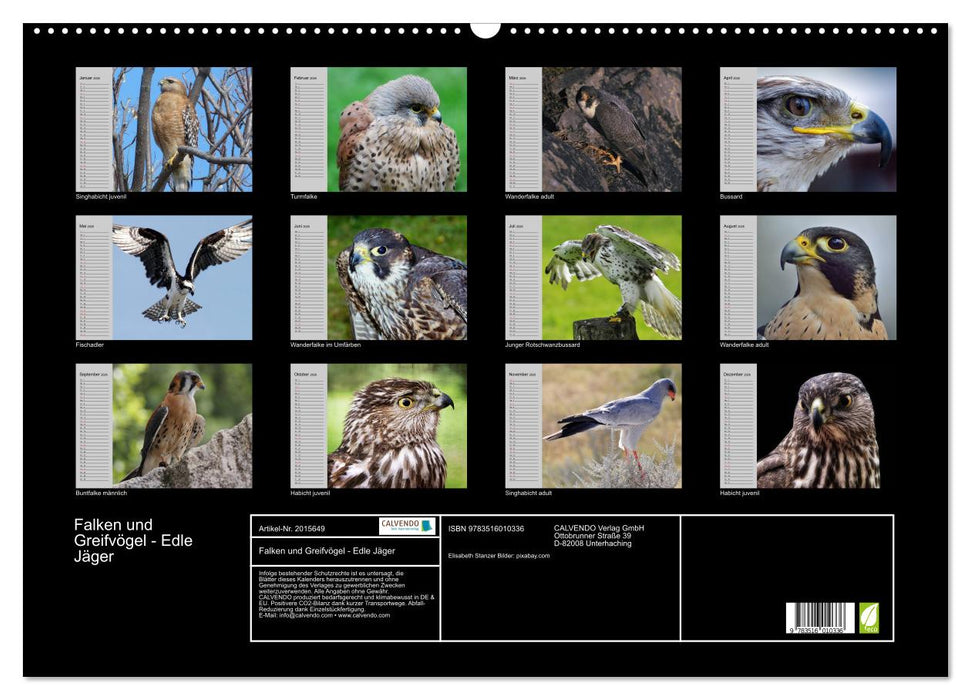
Task: Click the Januar date checklist column
Action: point(95,135)
